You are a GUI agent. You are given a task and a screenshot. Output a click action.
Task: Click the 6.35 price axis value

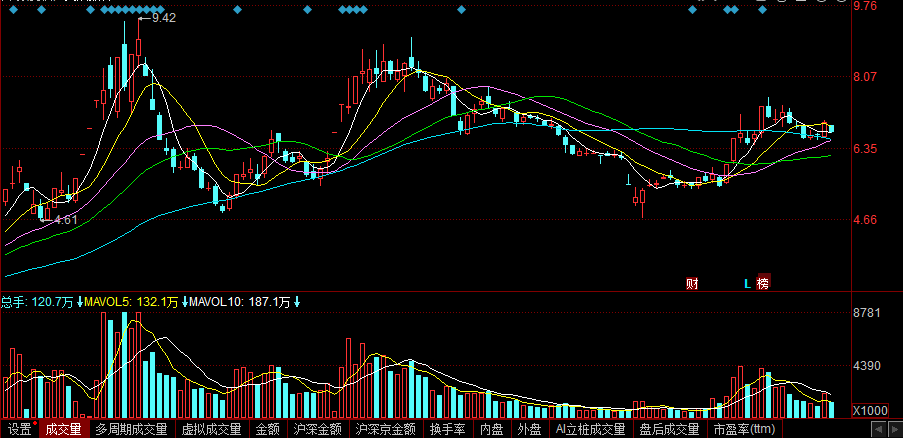tap(866, 149)
